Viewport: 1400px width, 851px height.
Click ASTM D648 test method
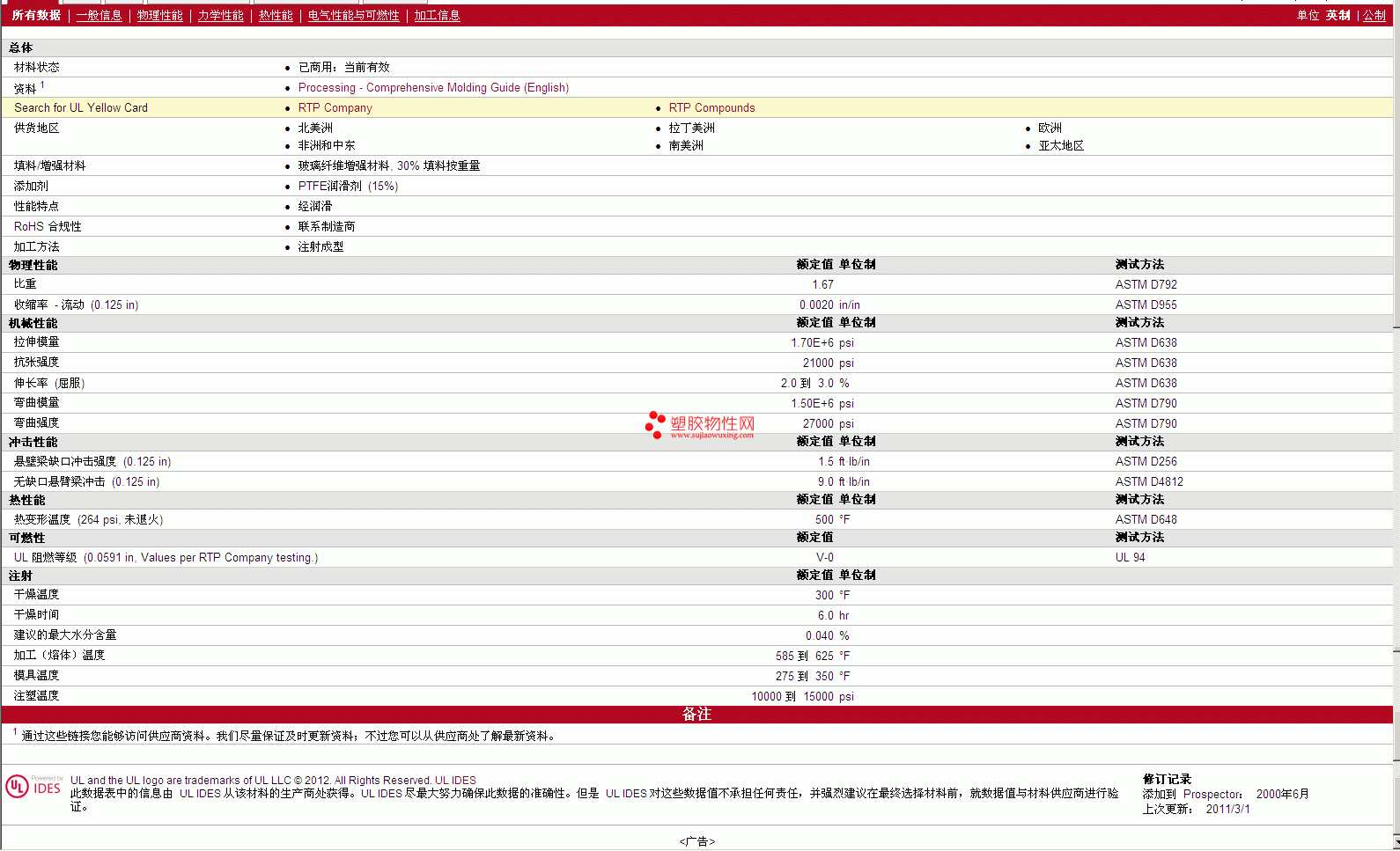[1146, 520]
